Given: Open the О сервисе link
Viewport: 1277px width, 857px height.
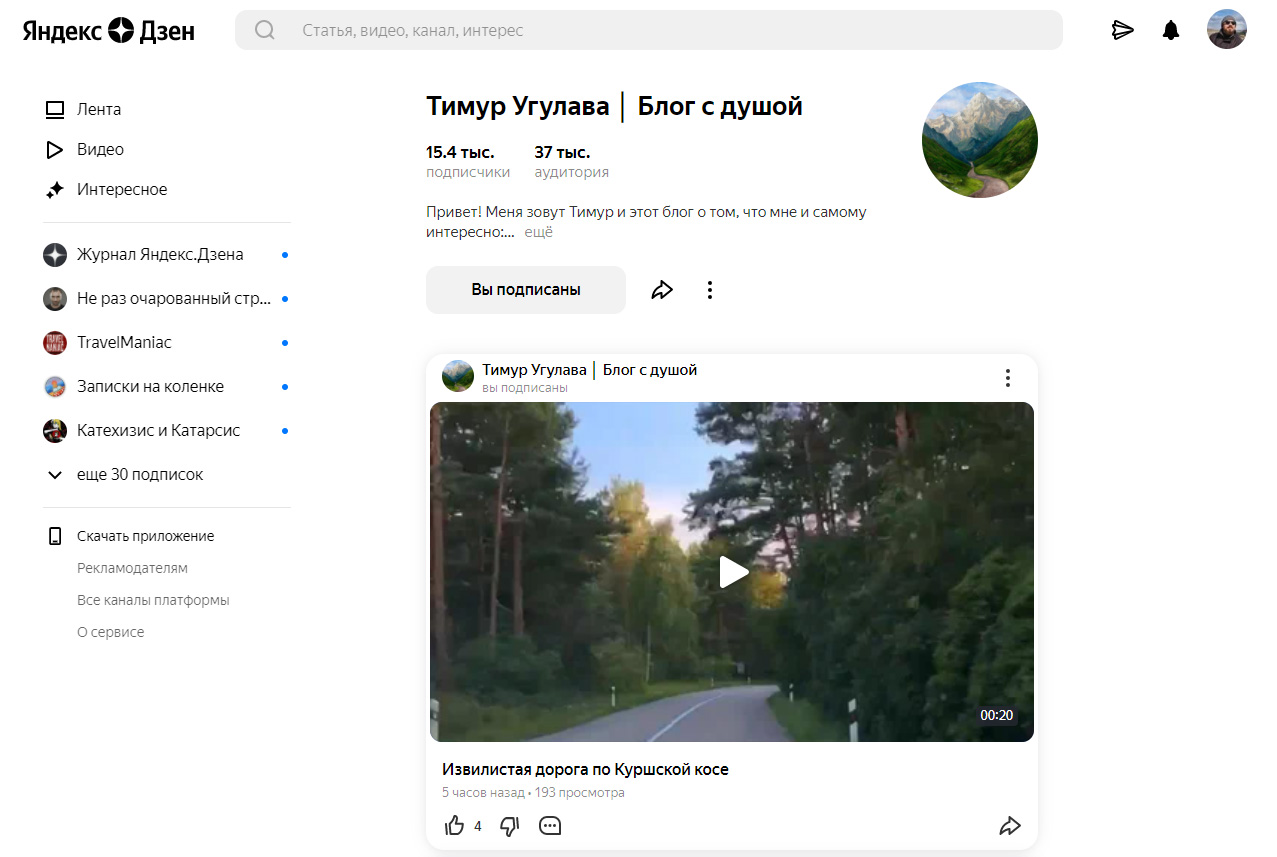Looking at the screenshot, I should click(x=111, y=632).
